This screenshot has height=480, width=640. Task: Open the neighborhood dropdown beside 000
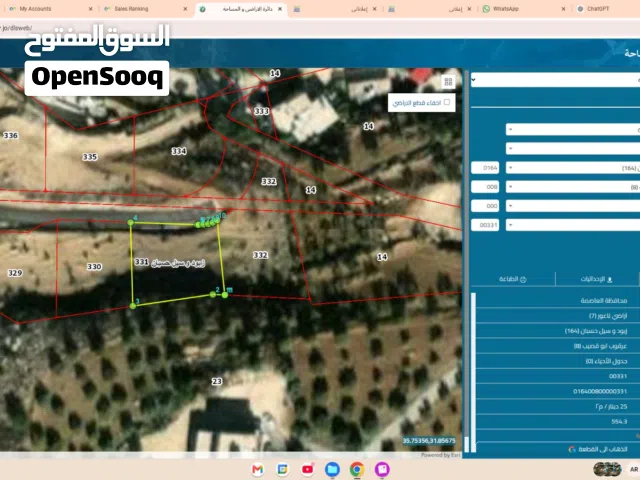573,206
